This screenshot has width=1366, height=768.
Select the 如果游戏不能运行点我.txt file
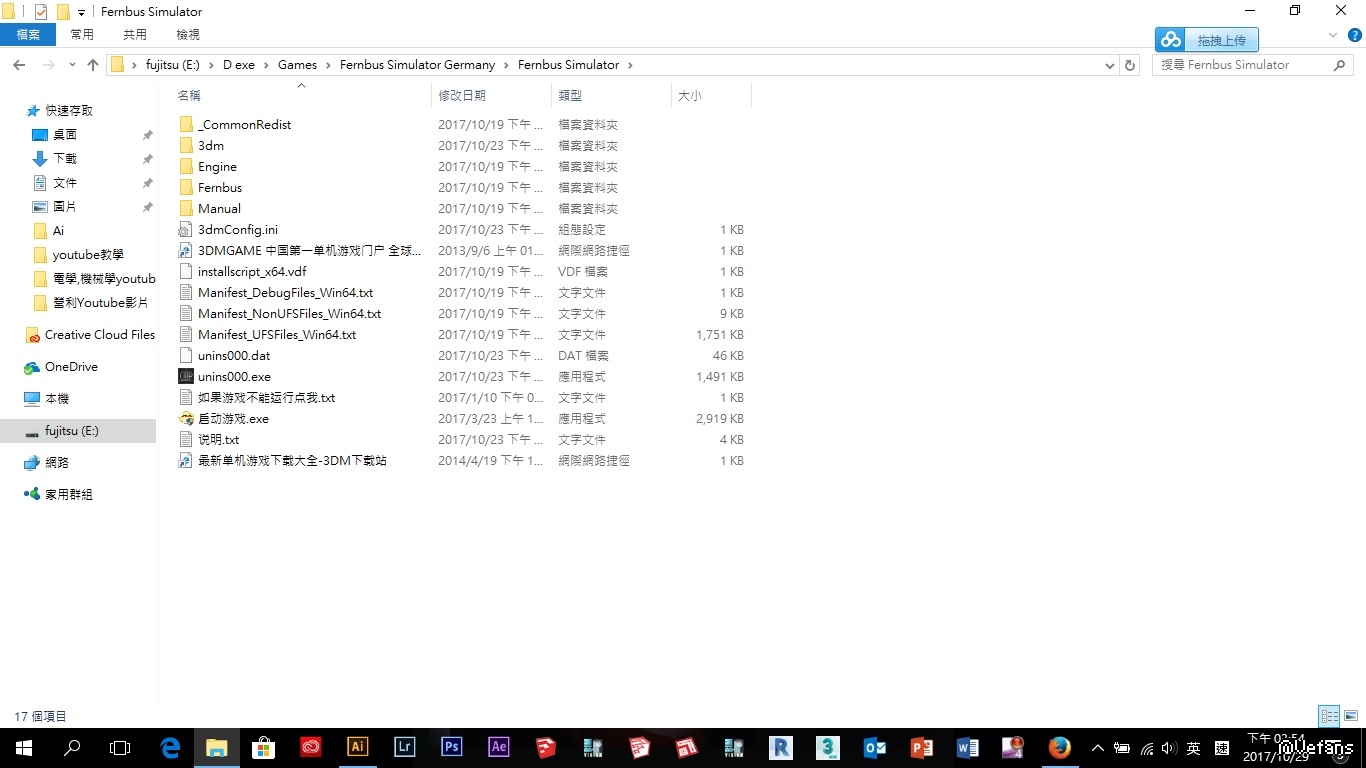pyautogui.click(x=266, y=398)
